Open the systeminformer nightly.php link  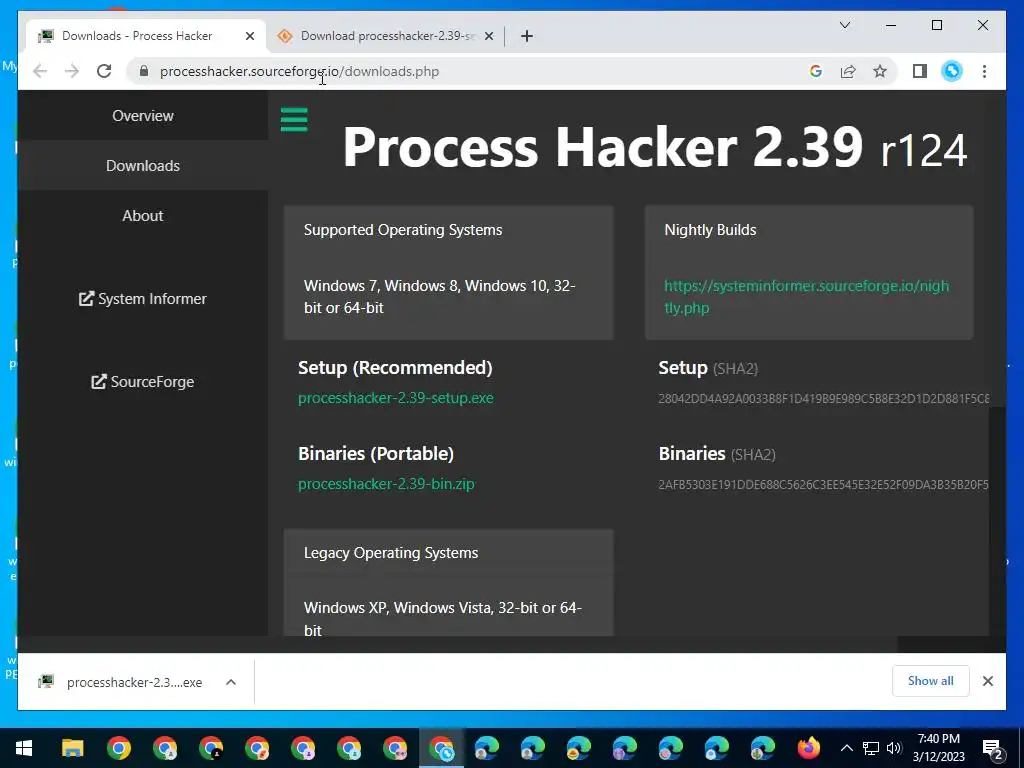pyautogui.click(x=807, y=296)
